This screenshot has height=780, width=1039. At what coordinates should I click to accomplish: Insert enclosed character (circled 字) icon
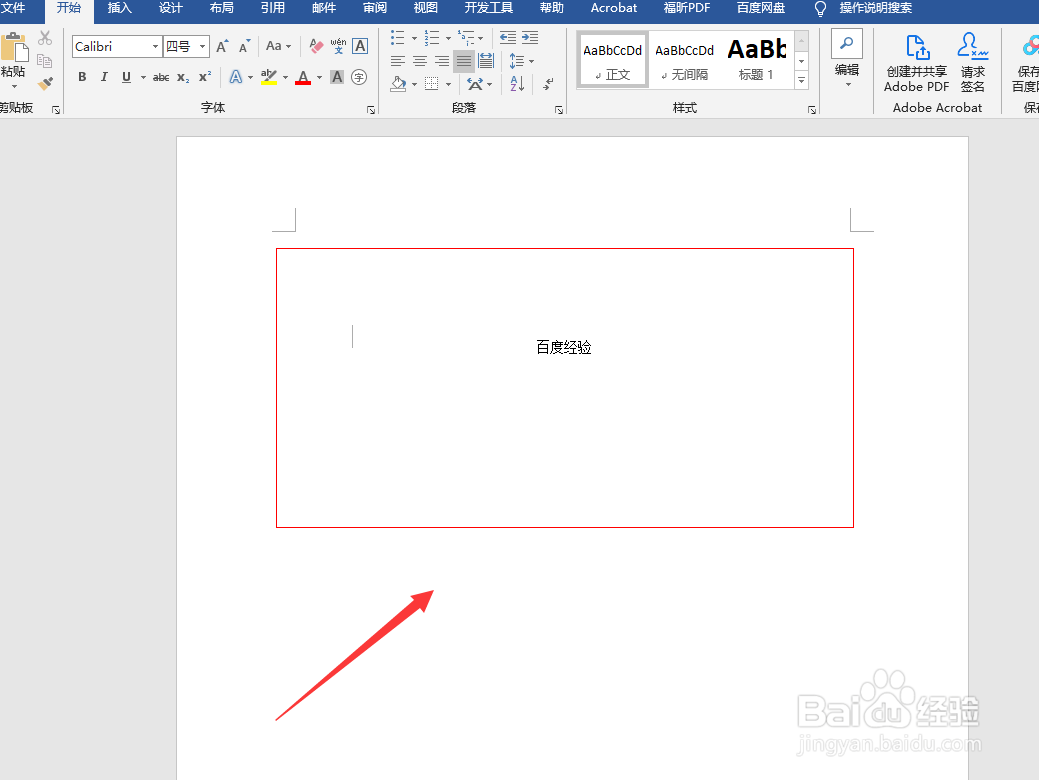359,78
